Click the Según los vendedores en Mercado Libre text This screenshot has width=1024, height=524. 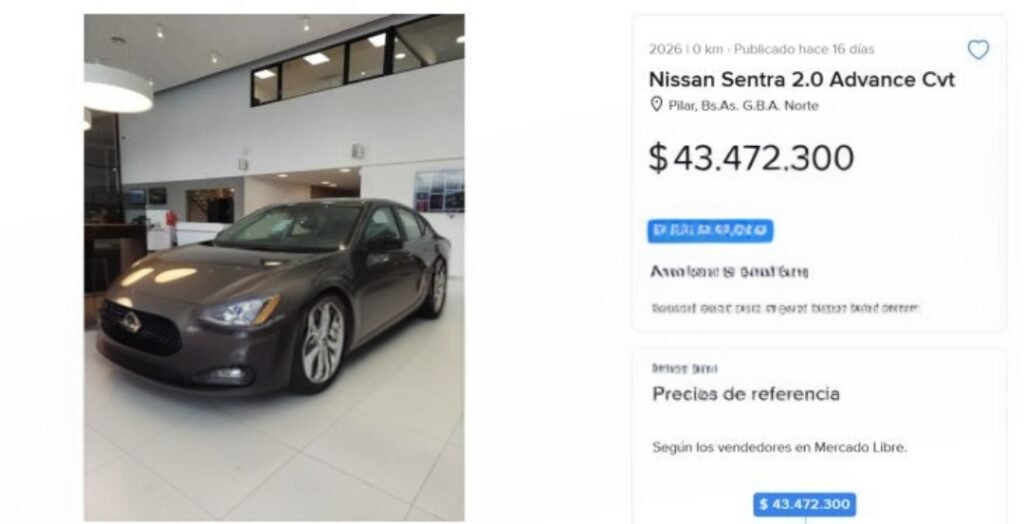tap(780, 448)
